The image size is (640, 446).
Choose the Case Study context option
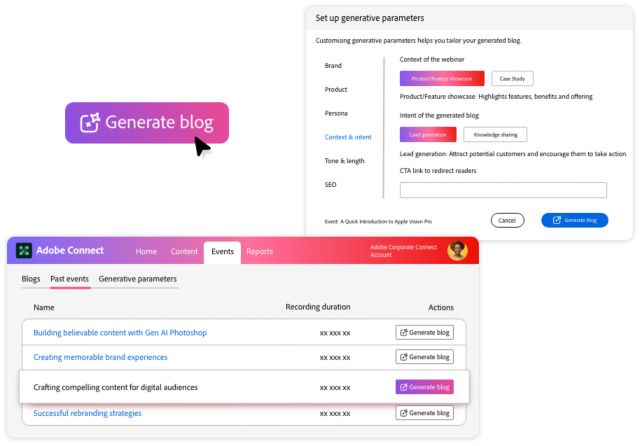(513, 78)
